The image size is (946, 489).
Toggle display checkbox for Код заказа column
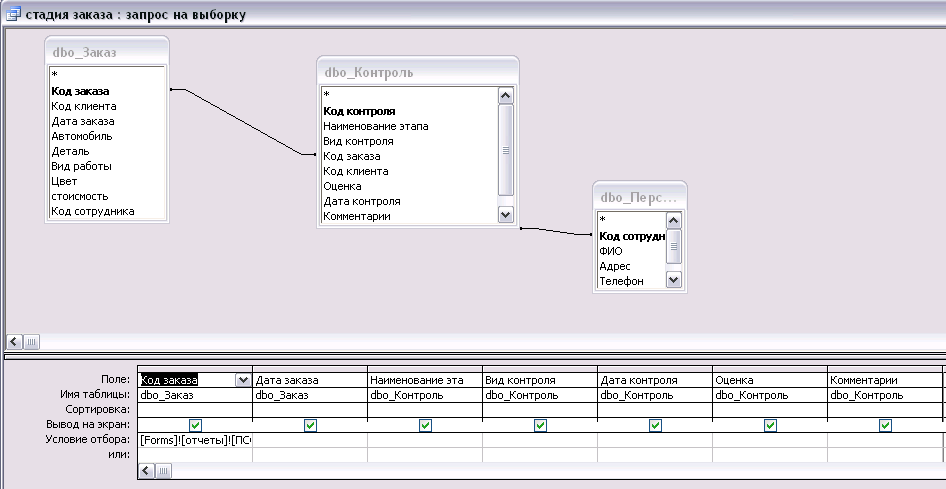195,425
